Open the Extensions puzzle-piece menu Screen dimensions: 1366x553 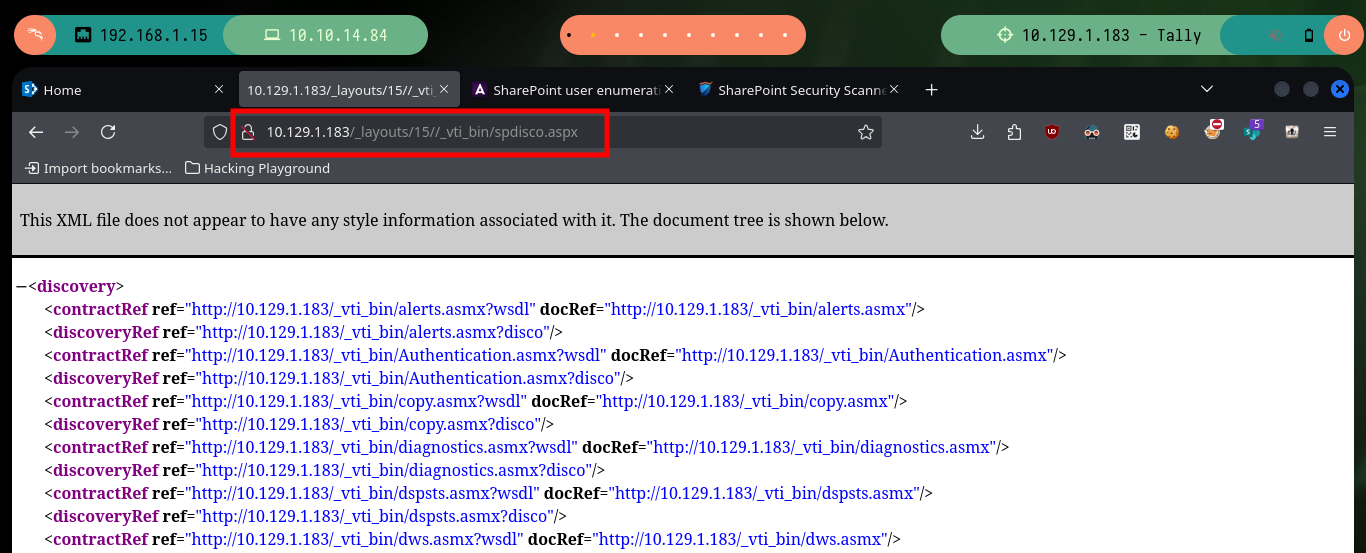coord(1014,132)
